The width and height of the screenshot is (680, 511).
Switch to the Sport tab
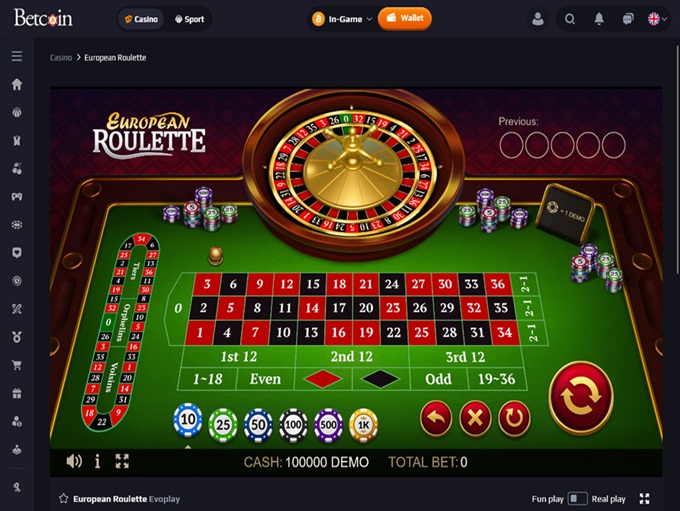coord(190,19)
